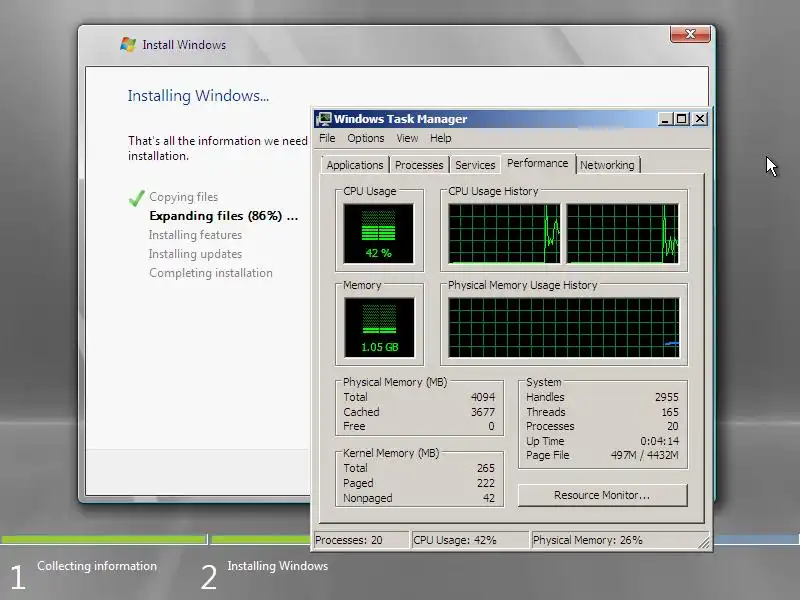This screenshot has height=600, width=800.
Task: Click the second CPU Usage History graph
Action: (x=622, y=234)
